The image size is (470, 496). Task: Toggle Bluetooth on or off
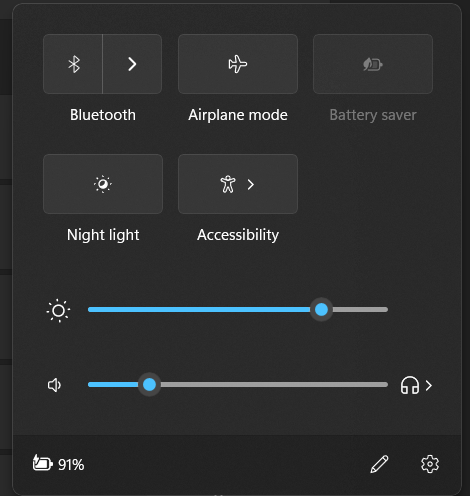(x=73, y=64)
